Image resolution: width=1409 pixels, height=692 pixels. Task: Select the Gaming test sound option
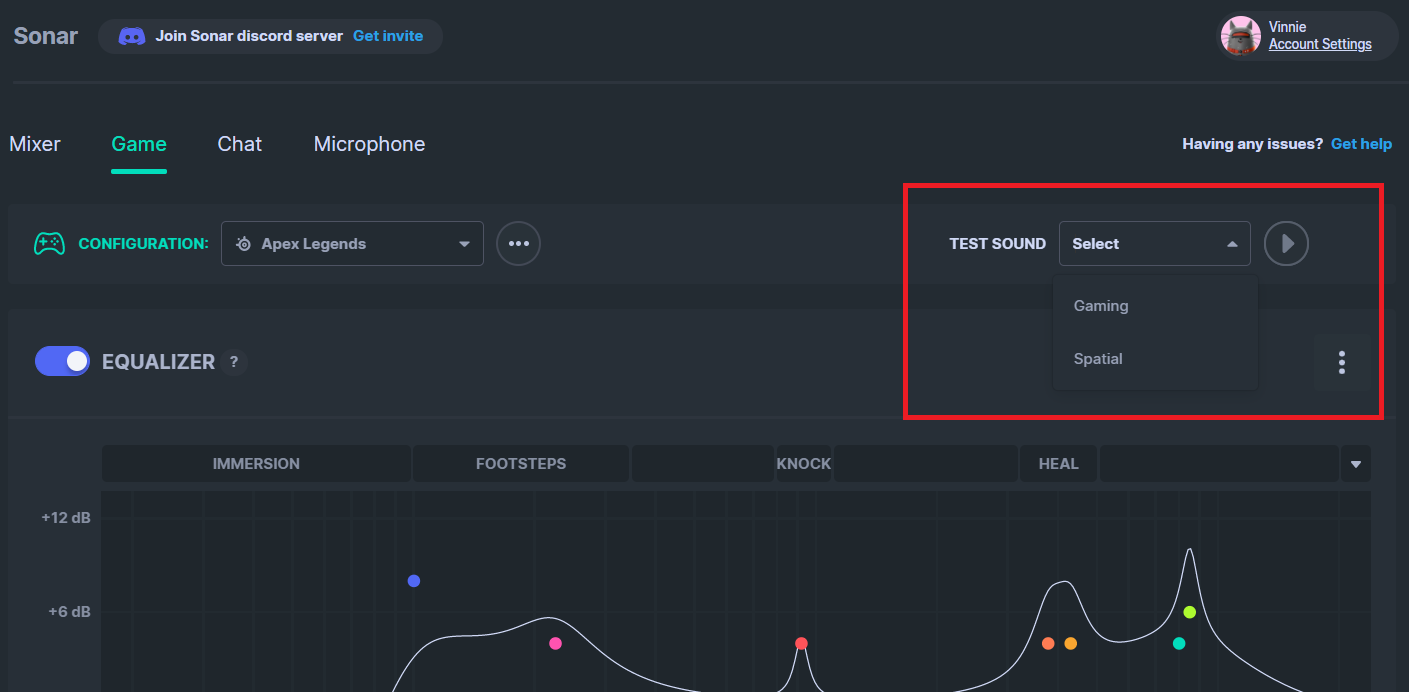1100,305
